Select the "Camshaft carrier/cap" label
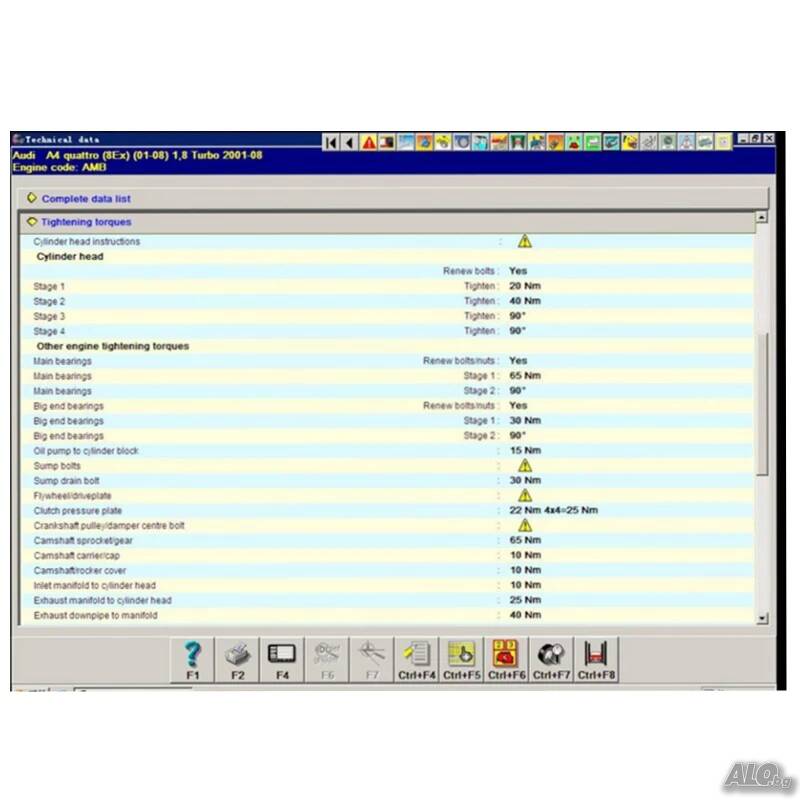Viewport: 800px width, 800px height. click(77, 556)
